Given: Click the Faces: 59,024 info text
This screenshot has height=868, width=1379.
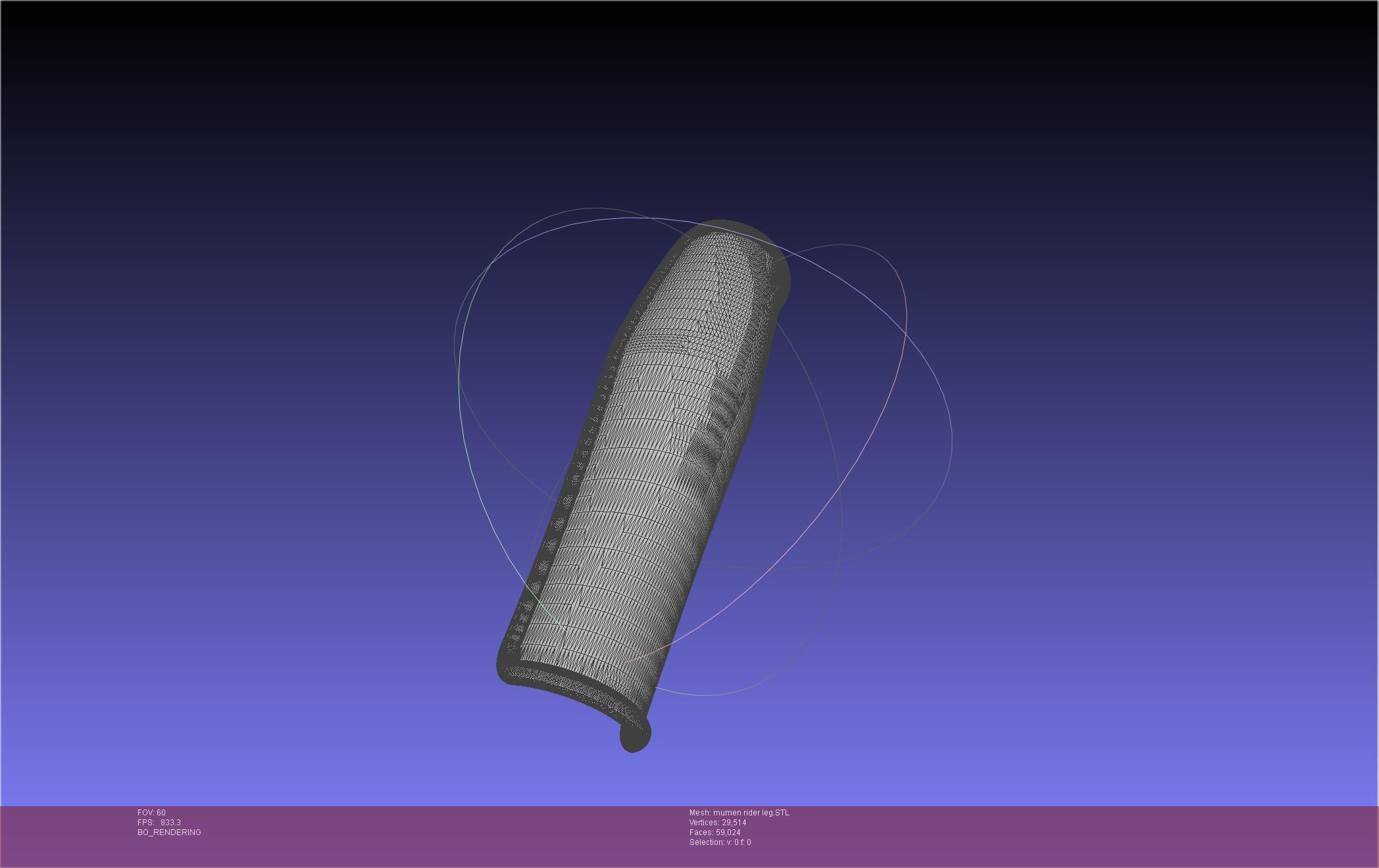Looking at the screenshot, I should point(715,832).
